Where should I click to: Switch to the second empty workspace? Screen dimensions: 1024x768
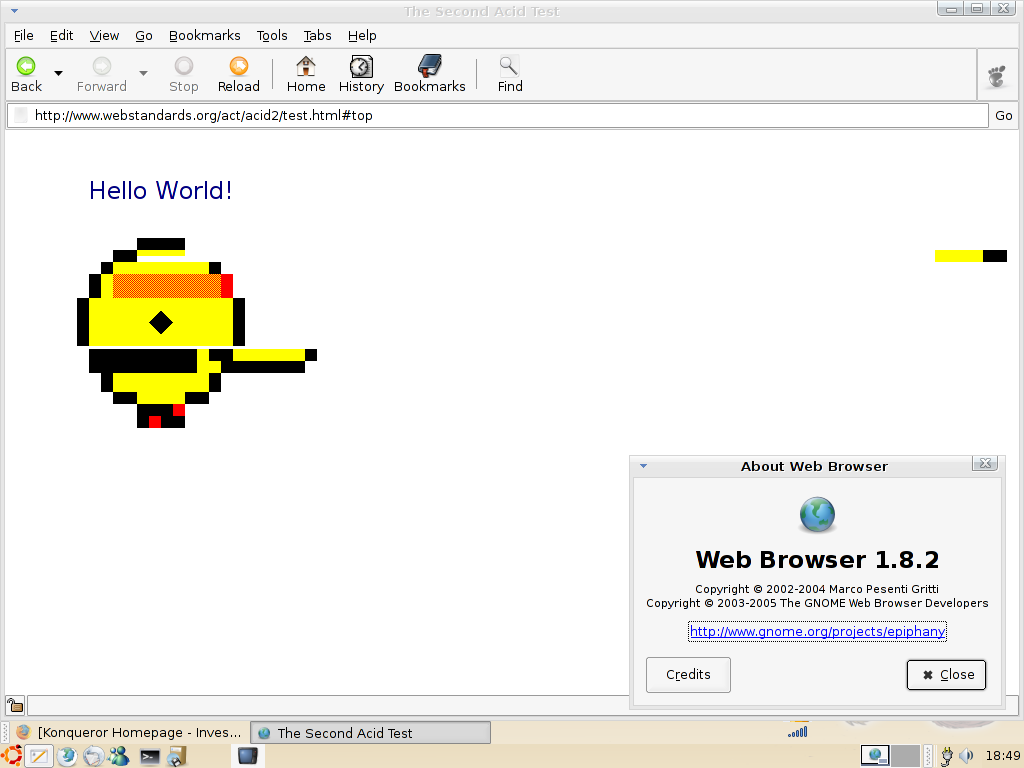(x=905, y=756)
